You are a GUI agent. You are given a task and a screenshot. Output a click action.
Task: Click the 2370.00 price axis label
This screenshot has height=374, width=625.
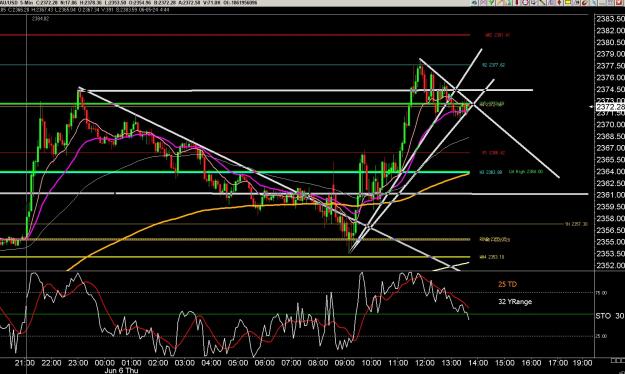point(610,124)
